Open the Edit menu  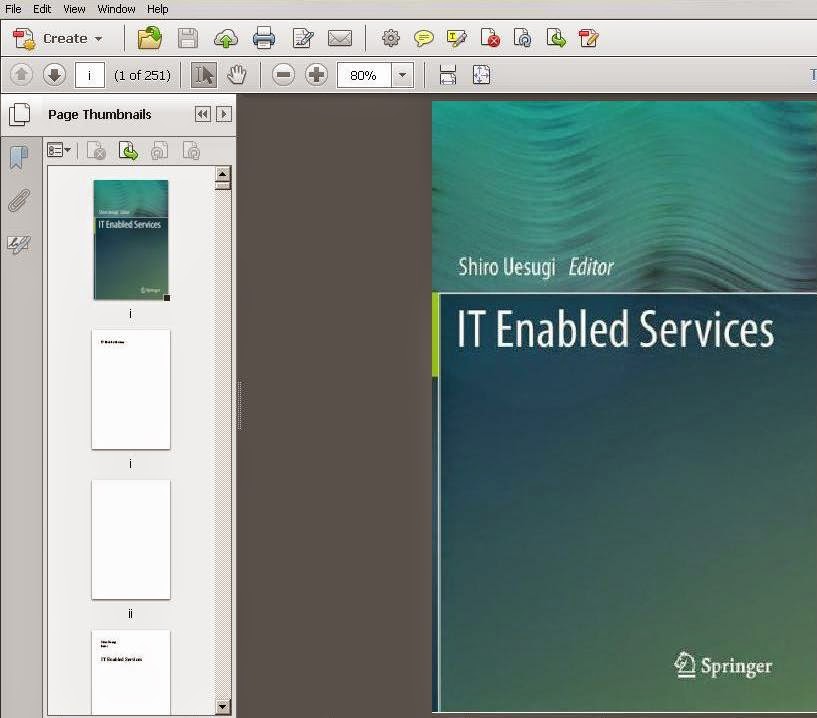point(42,9)
